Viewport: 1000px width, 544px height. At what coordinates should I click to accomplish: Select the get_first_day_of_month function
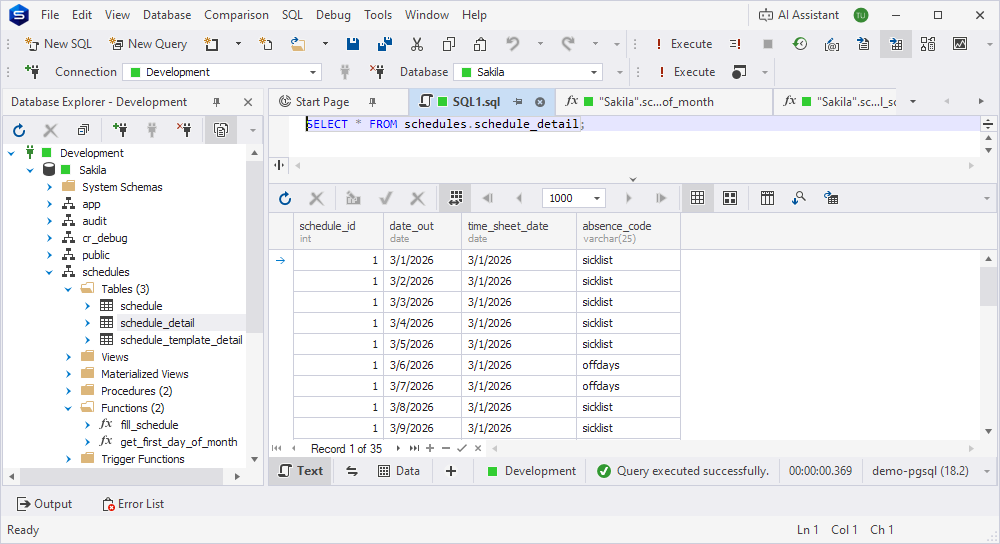pos(179,442)
